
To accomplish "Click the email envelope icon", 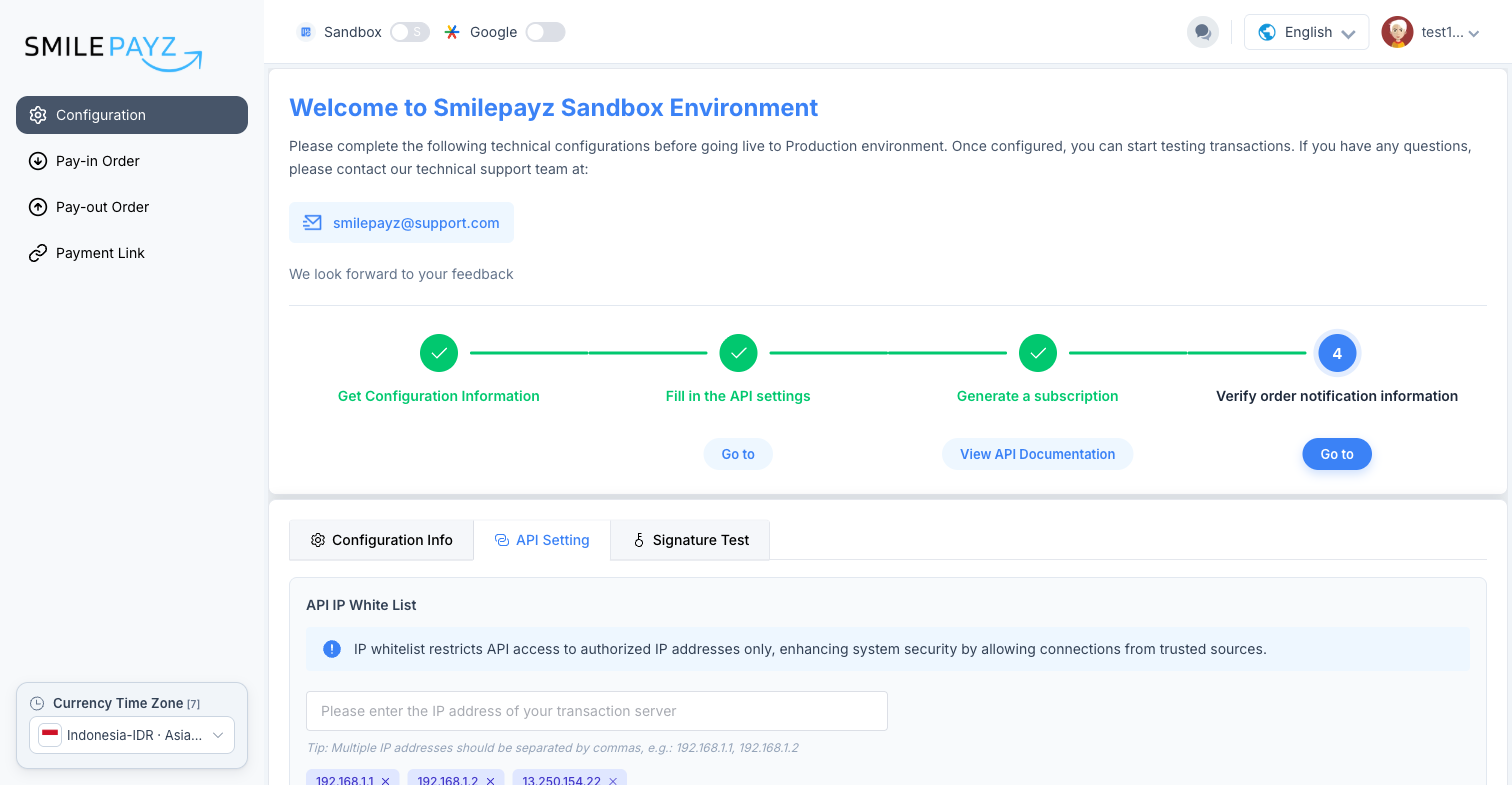I will pyautogui.click(x=313, y=223).
